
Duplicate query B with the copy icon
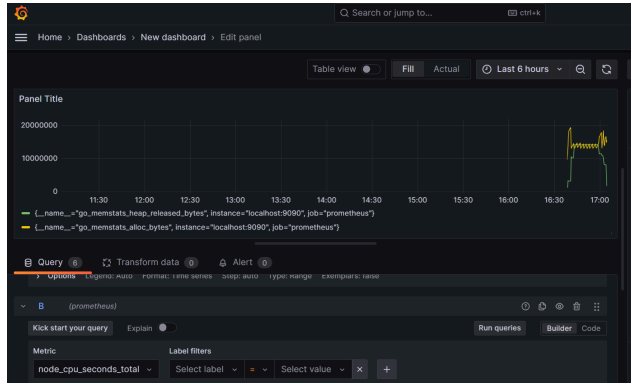pos(542,306)
